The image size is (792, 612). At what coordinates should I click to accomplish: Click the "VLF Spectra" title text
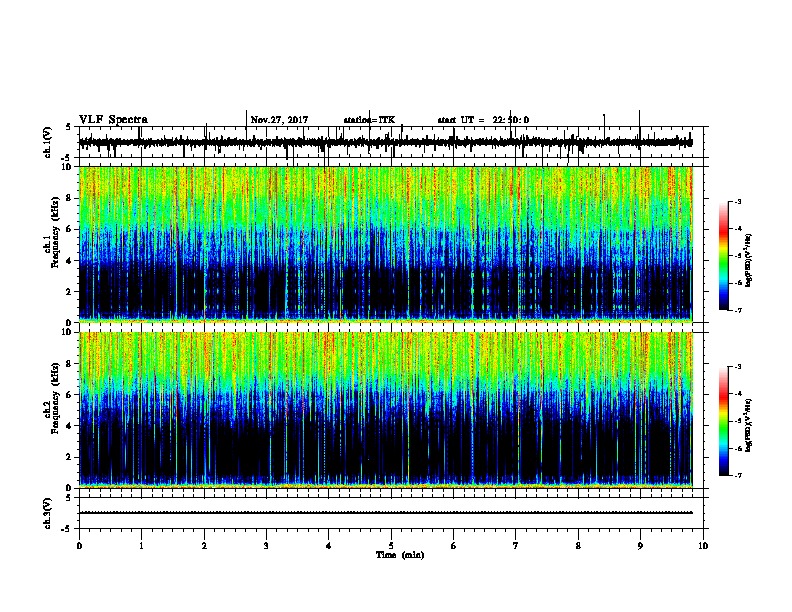[113, 120]
